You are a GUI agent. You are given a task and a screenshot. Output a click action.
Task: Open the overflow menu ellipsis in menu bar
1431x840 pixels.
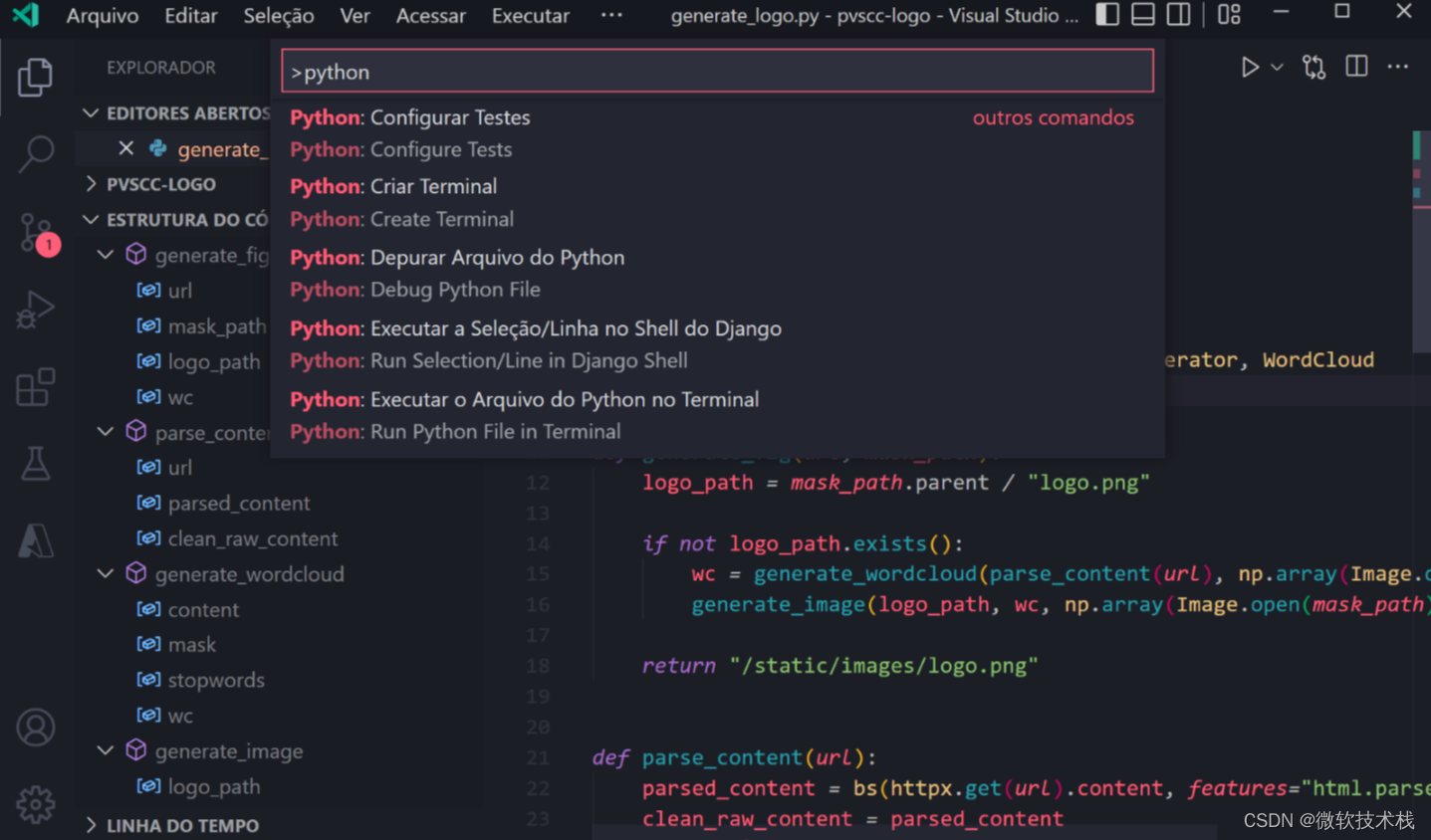(611, 15)
